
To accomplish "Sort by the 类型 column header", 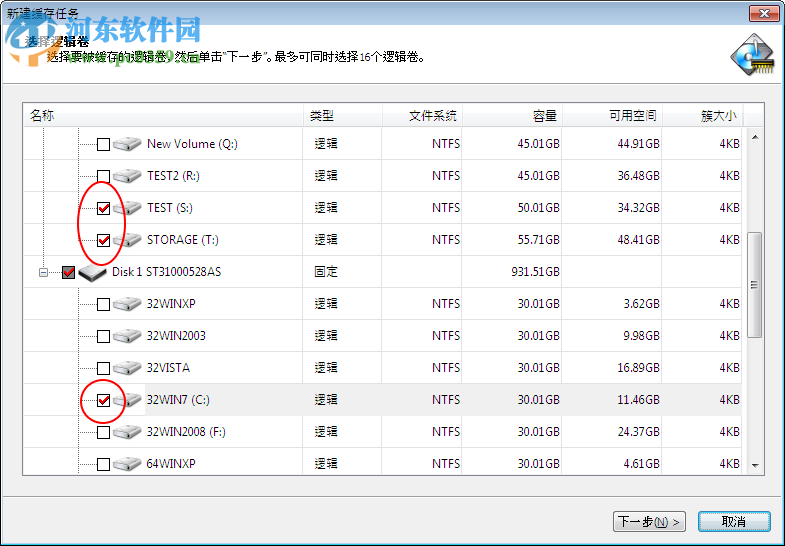I will 343,116.
